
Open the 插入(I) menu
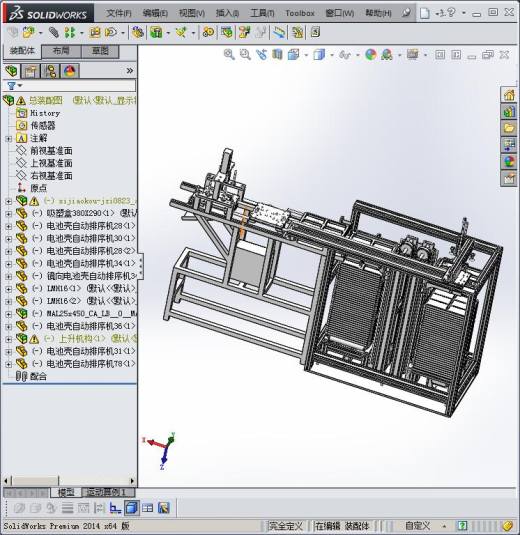(x=227, y=13)
